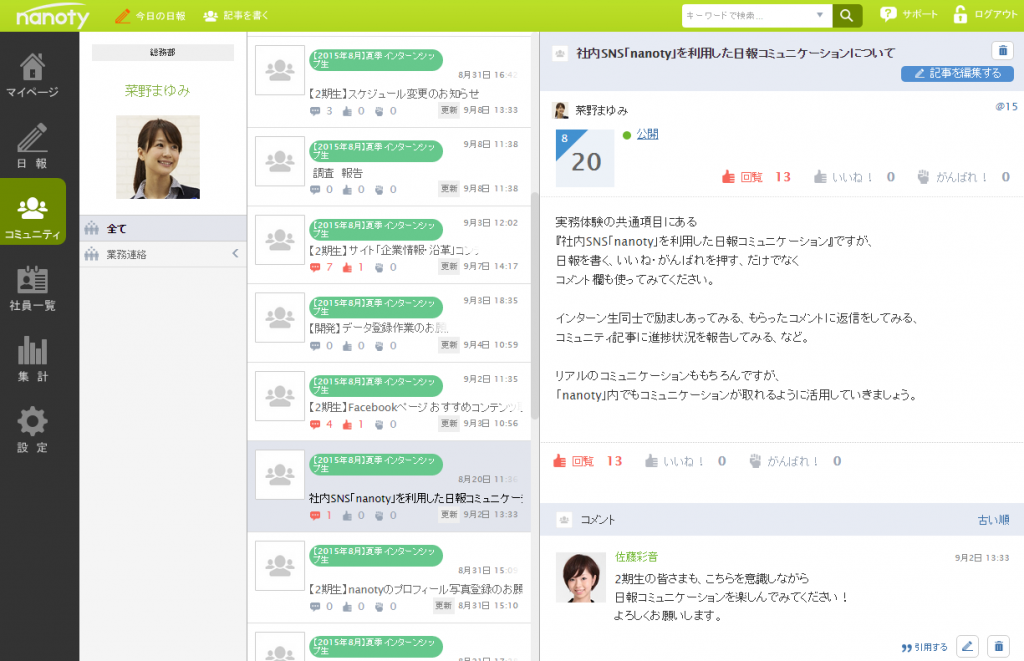Click the magnifier search button
Viewport: 1024px width, 661px height.
coord(847,16)
